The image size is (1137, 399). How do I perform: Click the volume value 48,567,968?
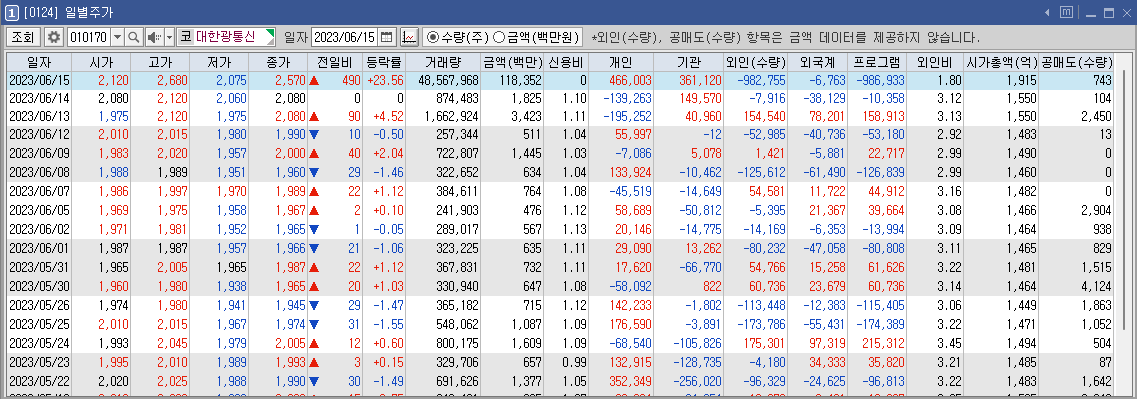coord(448,81)
